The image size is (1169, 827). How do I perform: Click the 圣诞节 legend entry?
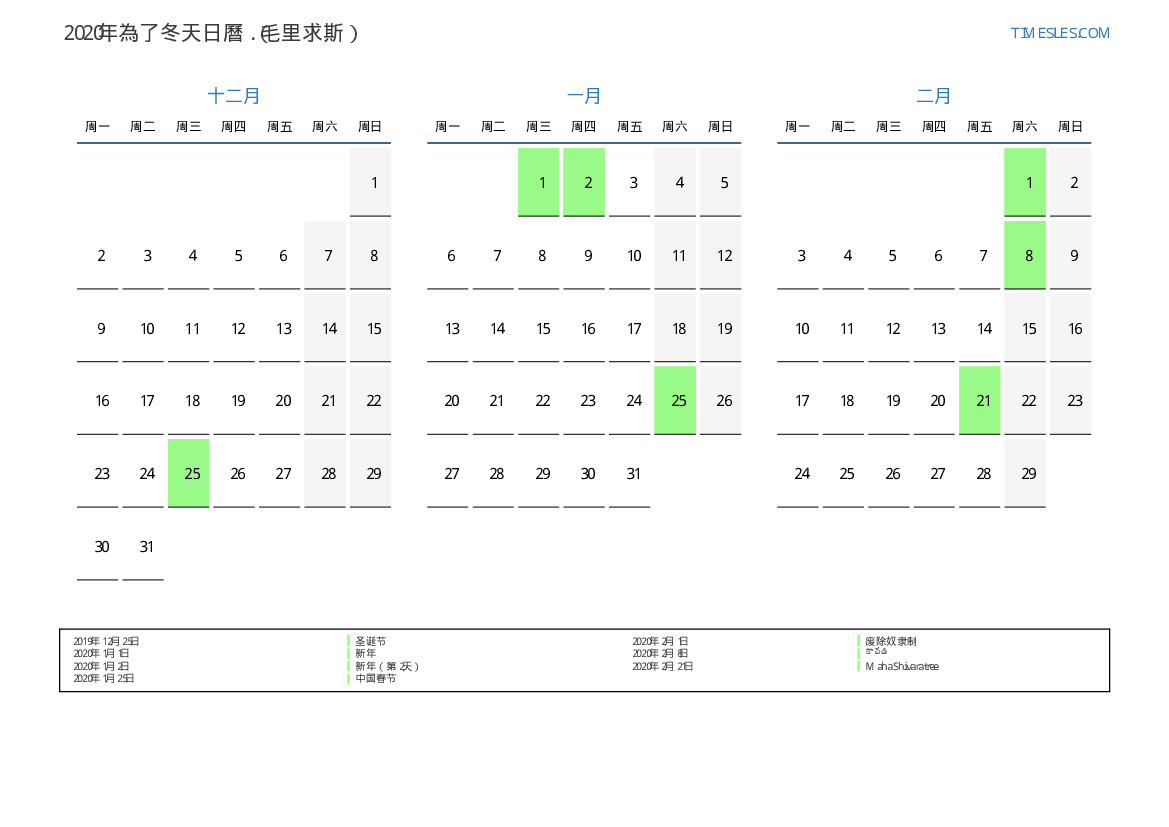click(371, 641)
